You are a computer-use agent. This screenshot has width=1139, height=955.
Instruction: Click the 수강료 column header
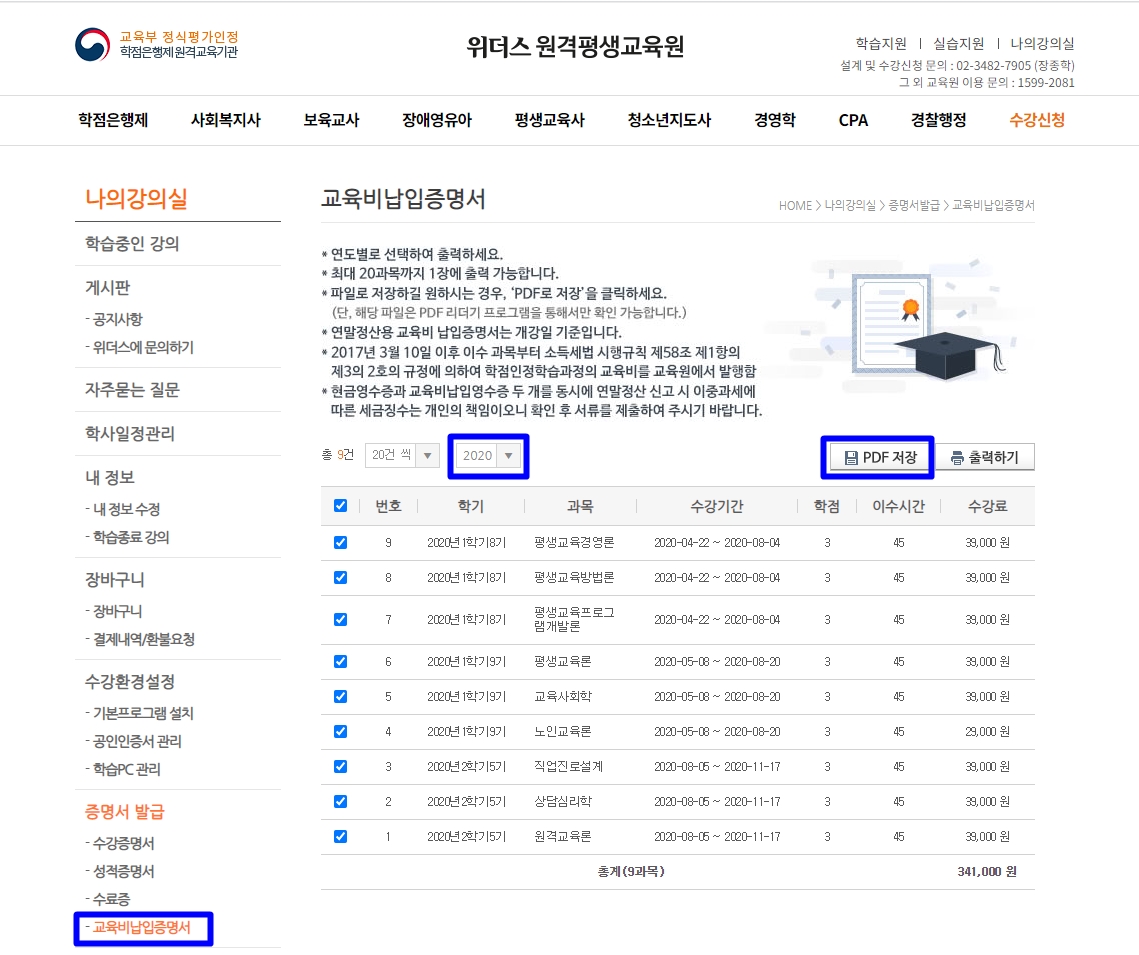(x=987, y=506)
